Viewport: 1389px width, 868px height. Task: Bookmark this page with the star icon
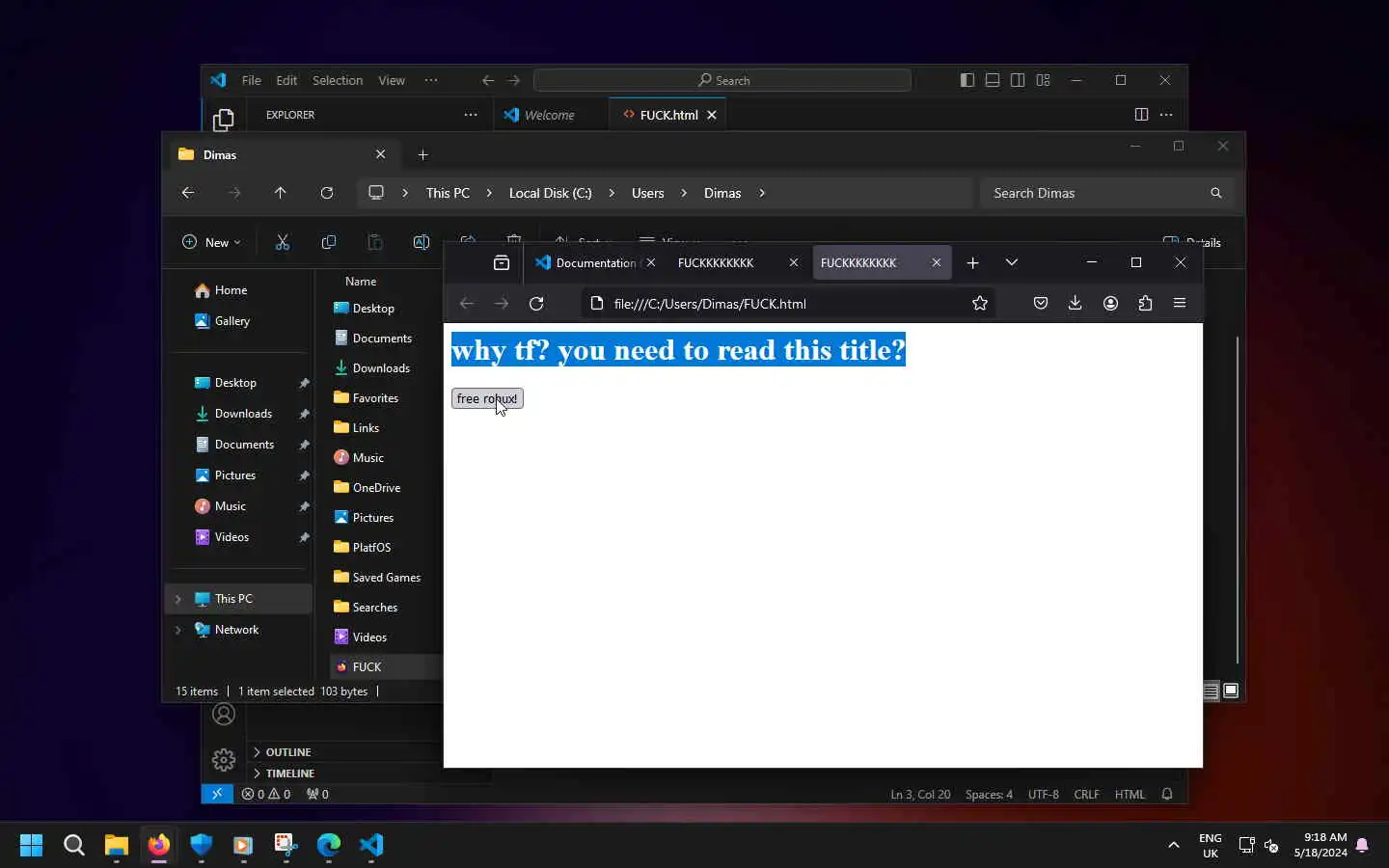coord(980,303)
